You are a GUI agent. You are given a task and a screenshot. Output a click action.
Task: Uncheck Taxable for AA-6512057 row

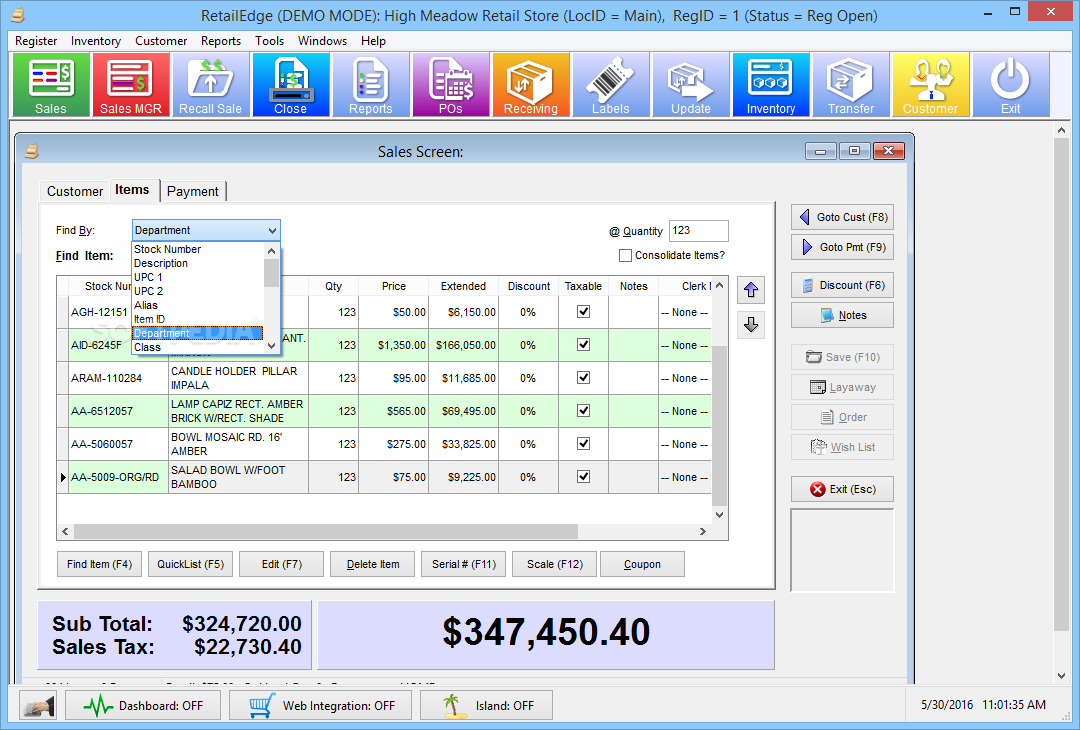point(583,410)
